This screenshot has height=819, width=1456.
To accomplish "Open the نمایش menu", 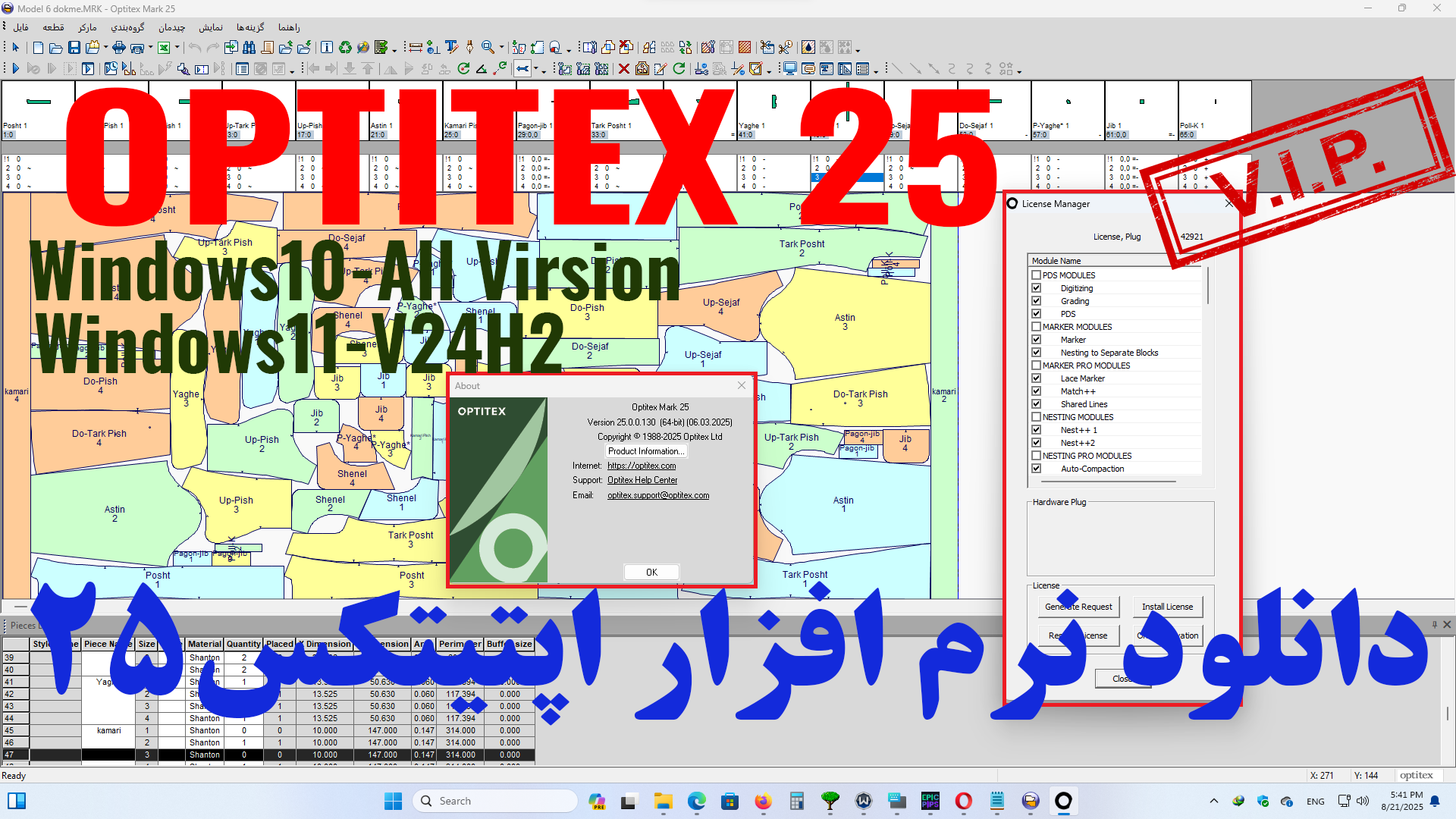I will pos(212,27).
